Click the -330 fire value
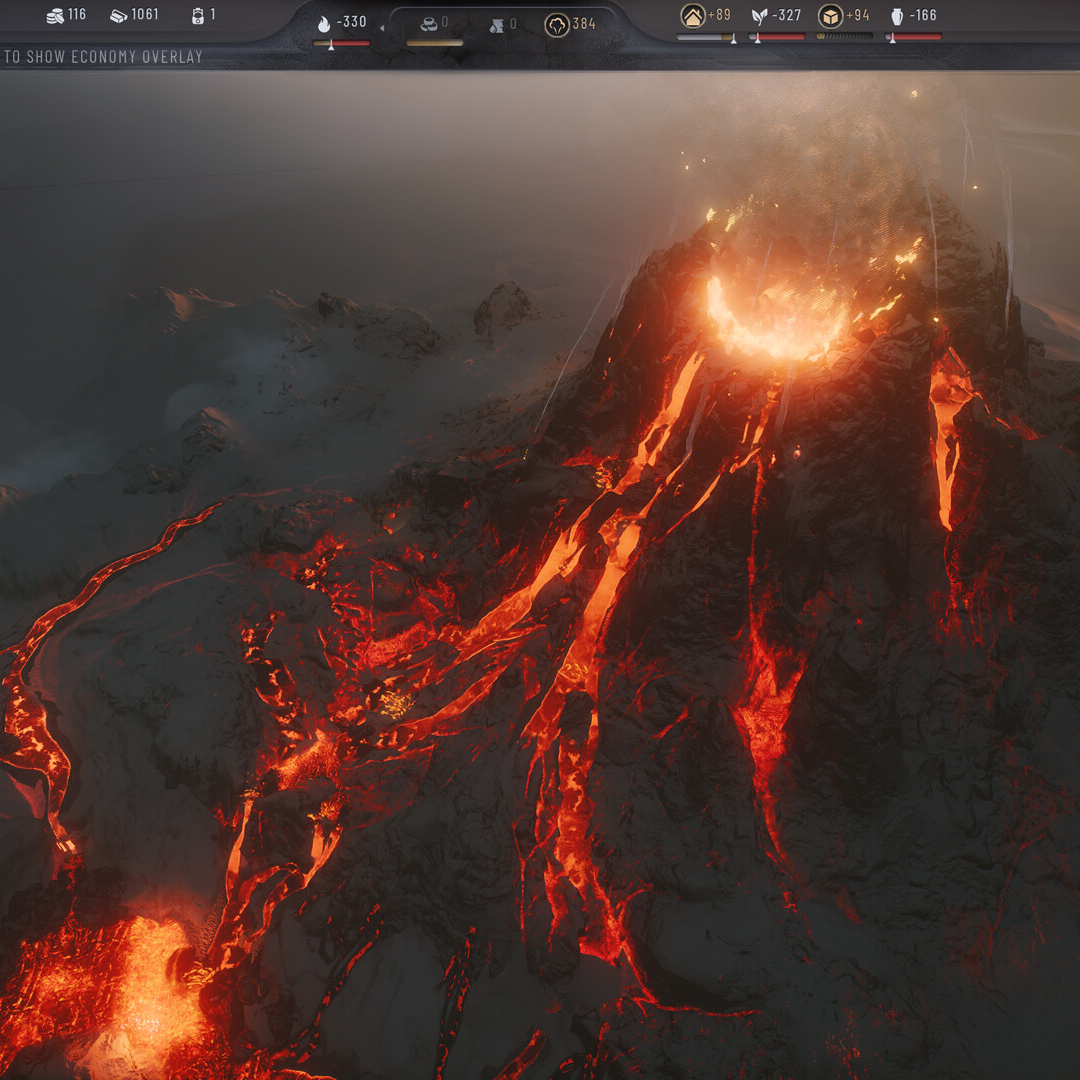 tap(351, 22)
